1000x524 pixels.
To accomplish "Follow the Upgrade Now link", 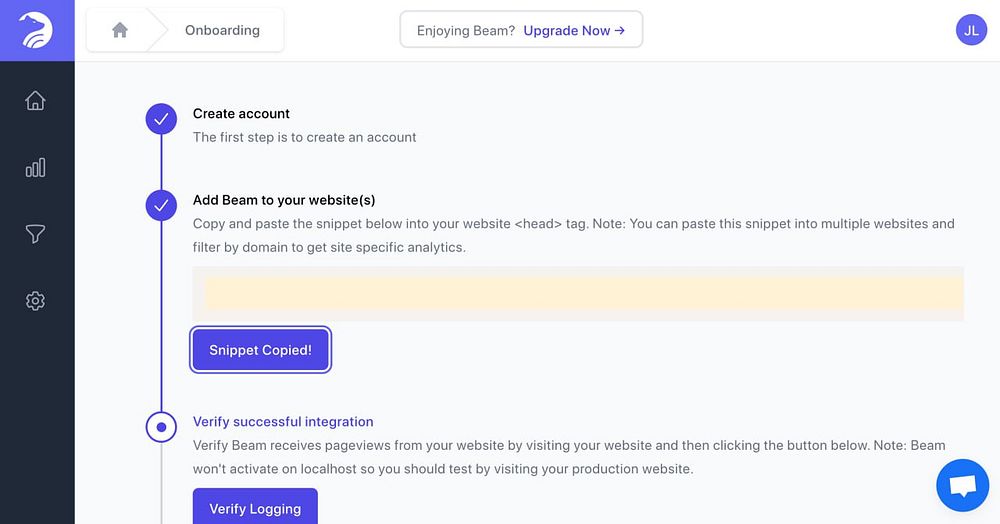I will pos(574,30).
